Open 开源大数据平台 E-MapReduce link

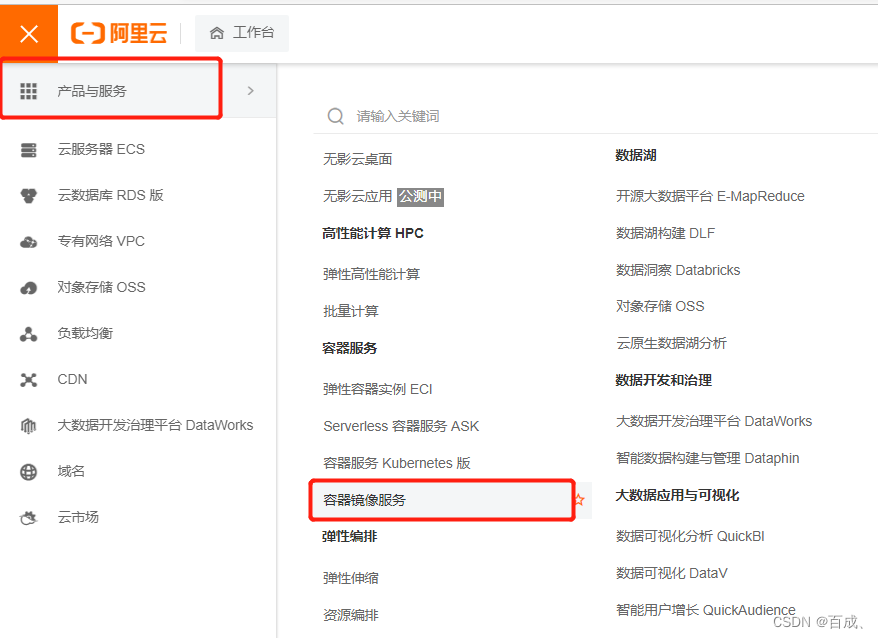[710, 196]
